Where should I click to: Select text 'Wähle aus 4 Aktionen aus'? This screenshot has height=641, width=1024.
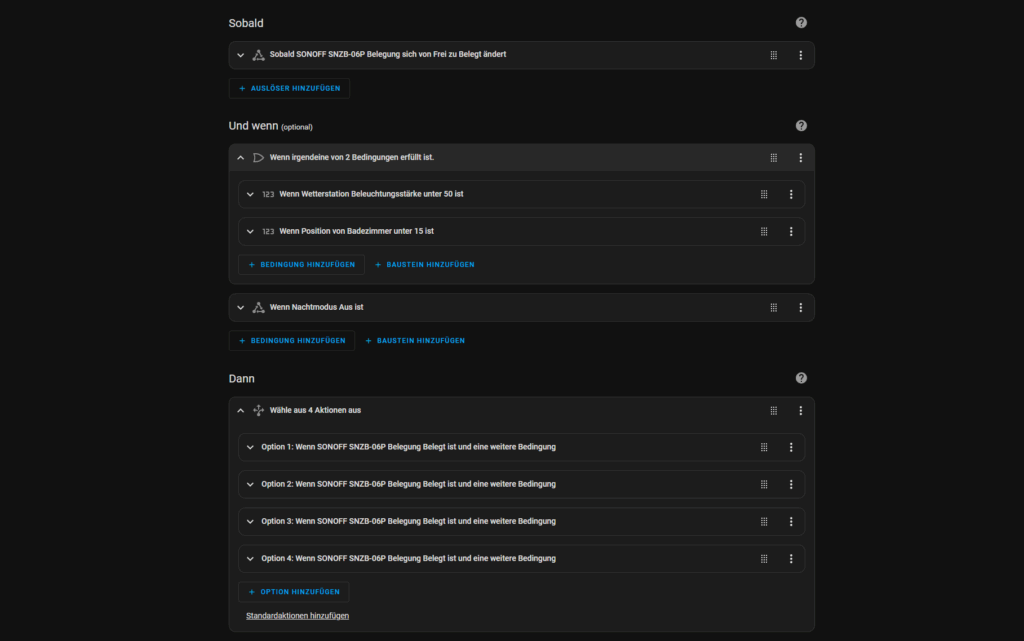[315, 411]
